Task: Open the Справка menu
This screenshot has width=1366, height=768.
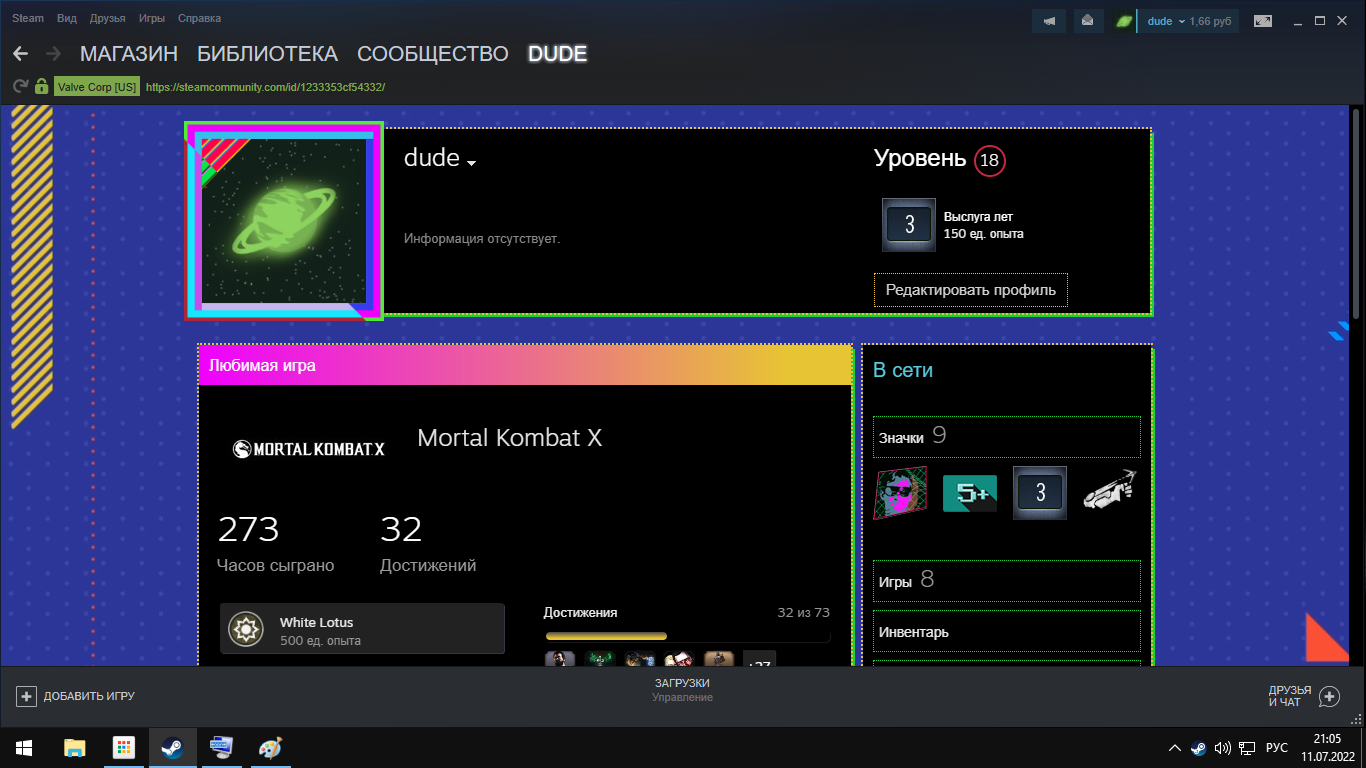Action: (200, 19)
